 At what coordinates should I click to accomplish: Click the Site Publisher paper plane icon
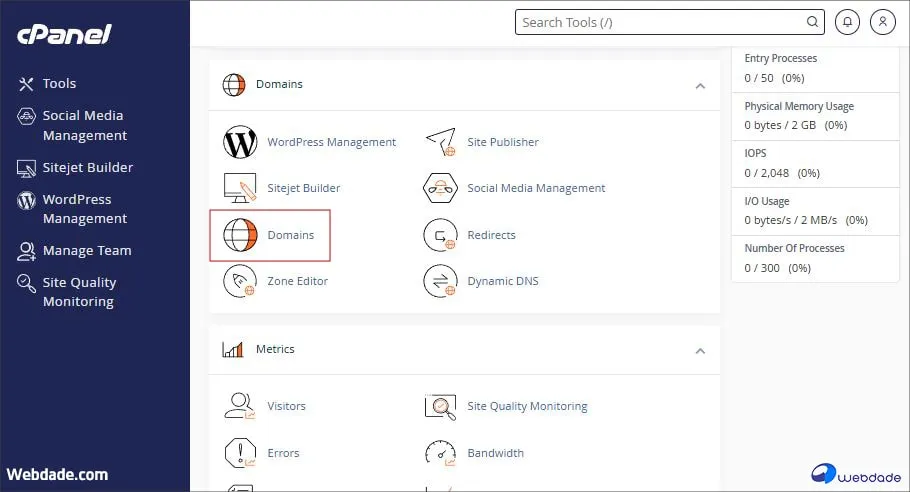pos(441,143)
